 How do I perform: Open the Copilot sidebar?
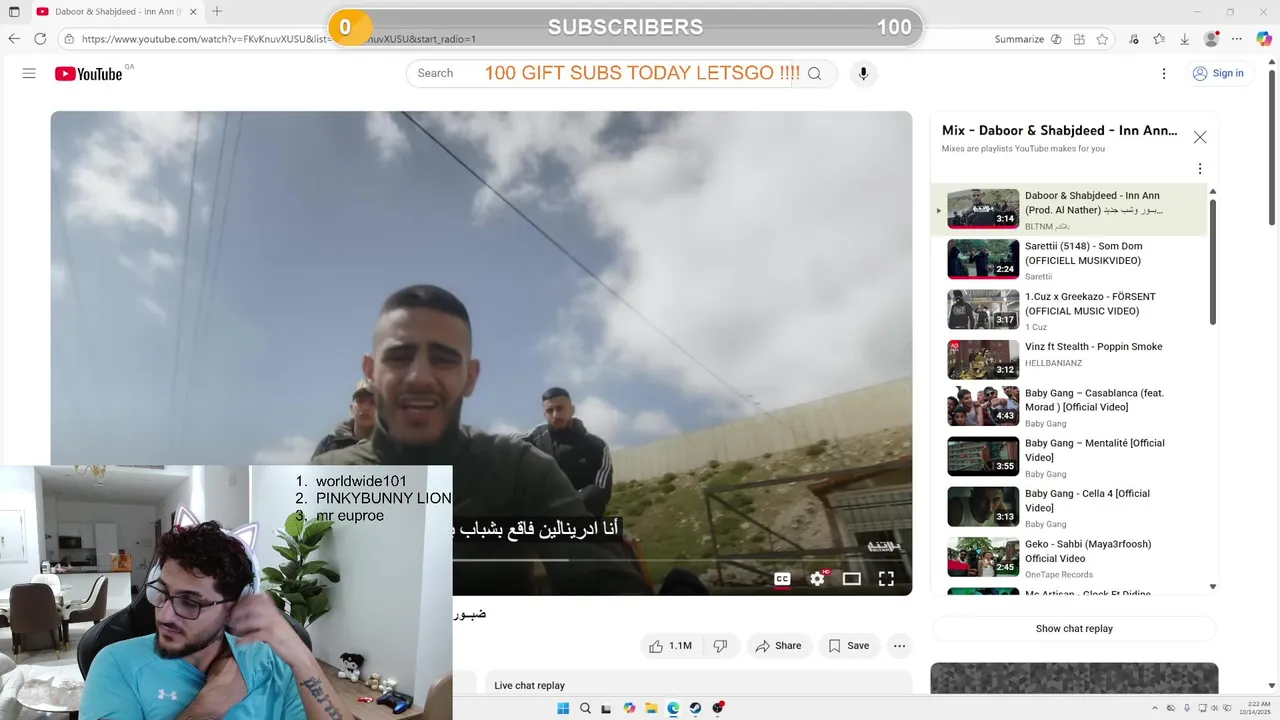tap(1264, 39)
